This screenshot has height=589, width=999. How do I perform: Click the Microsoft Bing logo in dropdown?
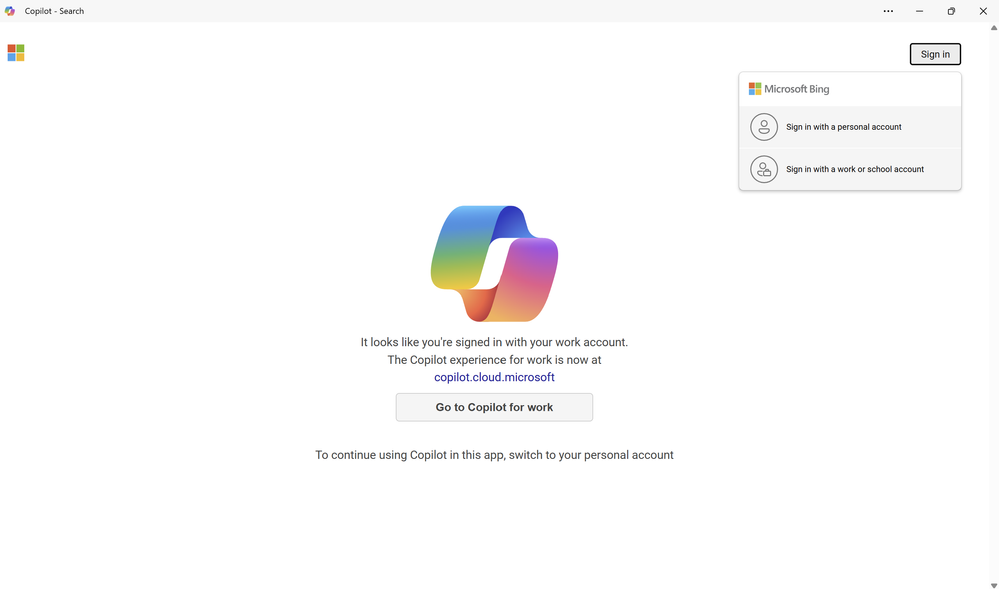pos(789,89)
